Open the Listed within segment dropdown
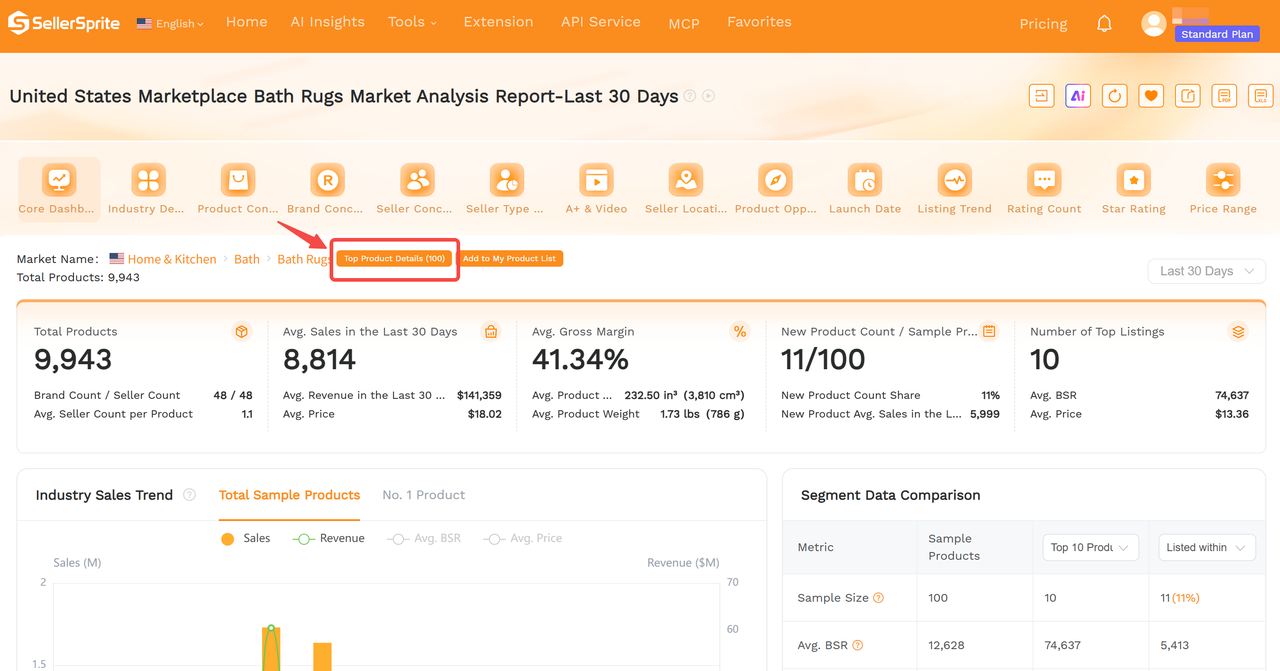The width and height of the screenshot is (1280, 671). point(1207,547)
